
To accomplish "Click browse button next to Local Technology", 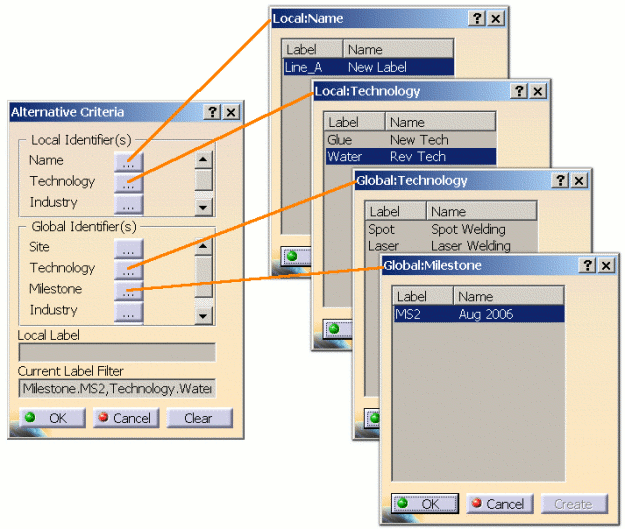I will 128,182.
